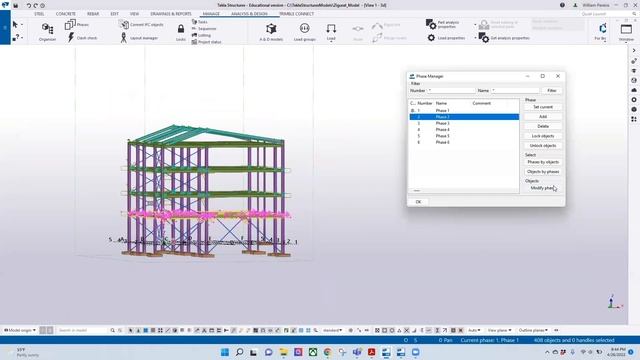The width and height of the screenshot is (640, 360).
Task: Click OK in Phase Manager
Action: pos(418,202)
